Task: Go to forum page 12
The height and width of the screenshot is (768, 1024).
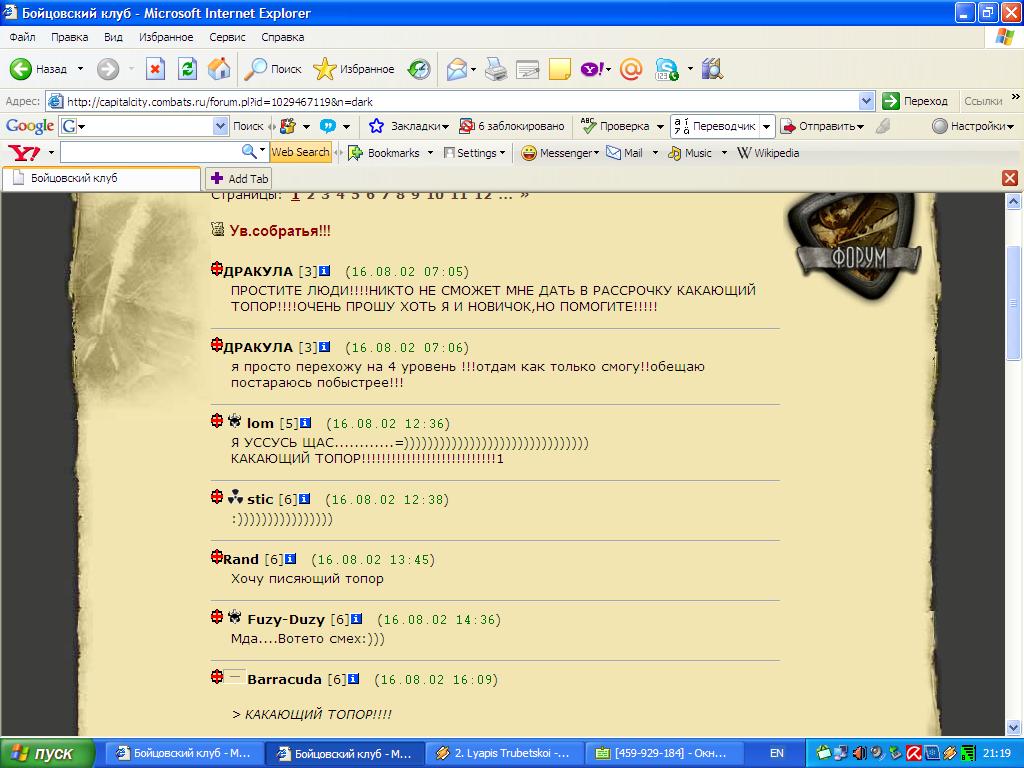Action: [483, 195]
